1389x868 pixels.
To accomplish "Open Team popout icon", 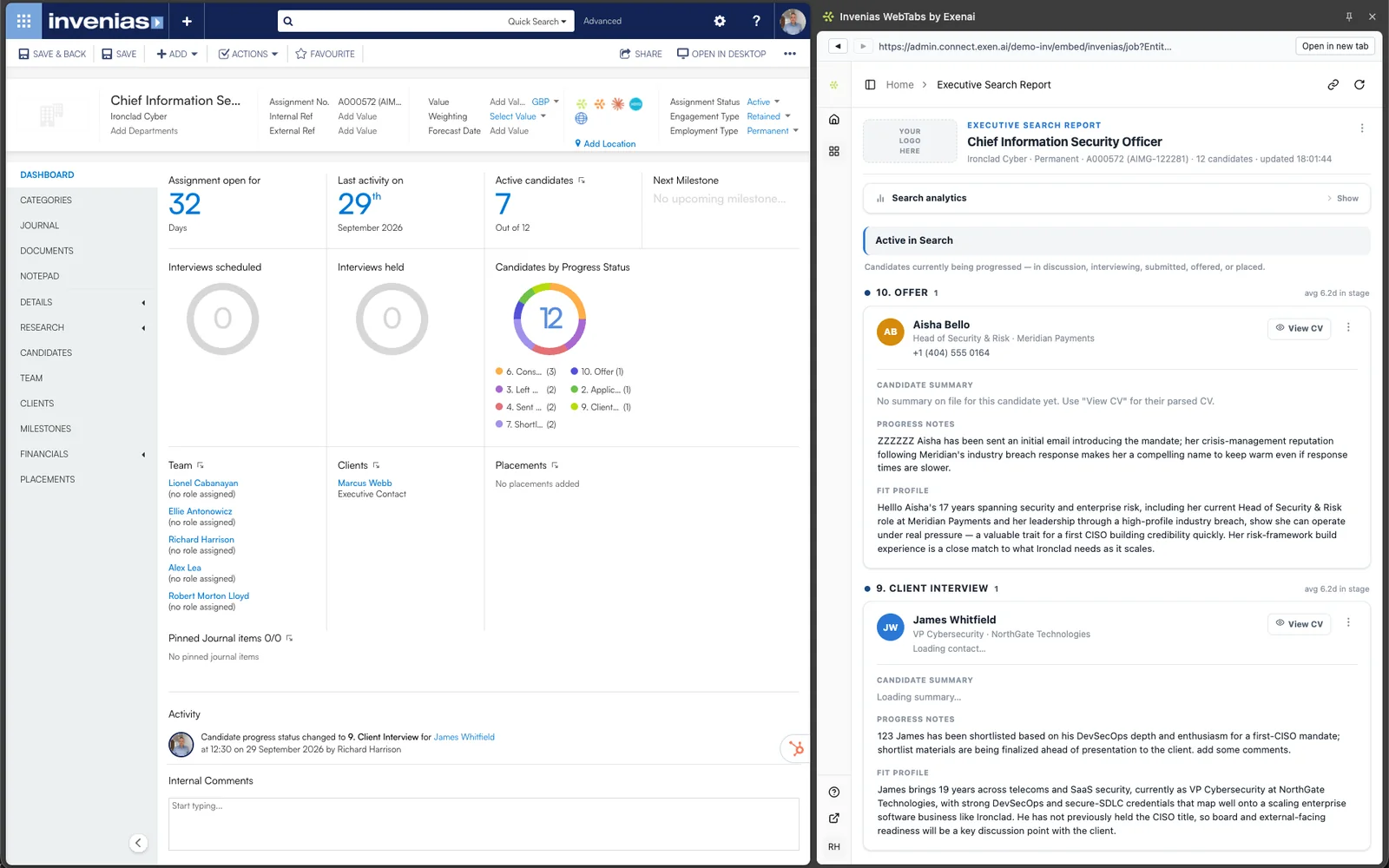I will tap(201, 465).
